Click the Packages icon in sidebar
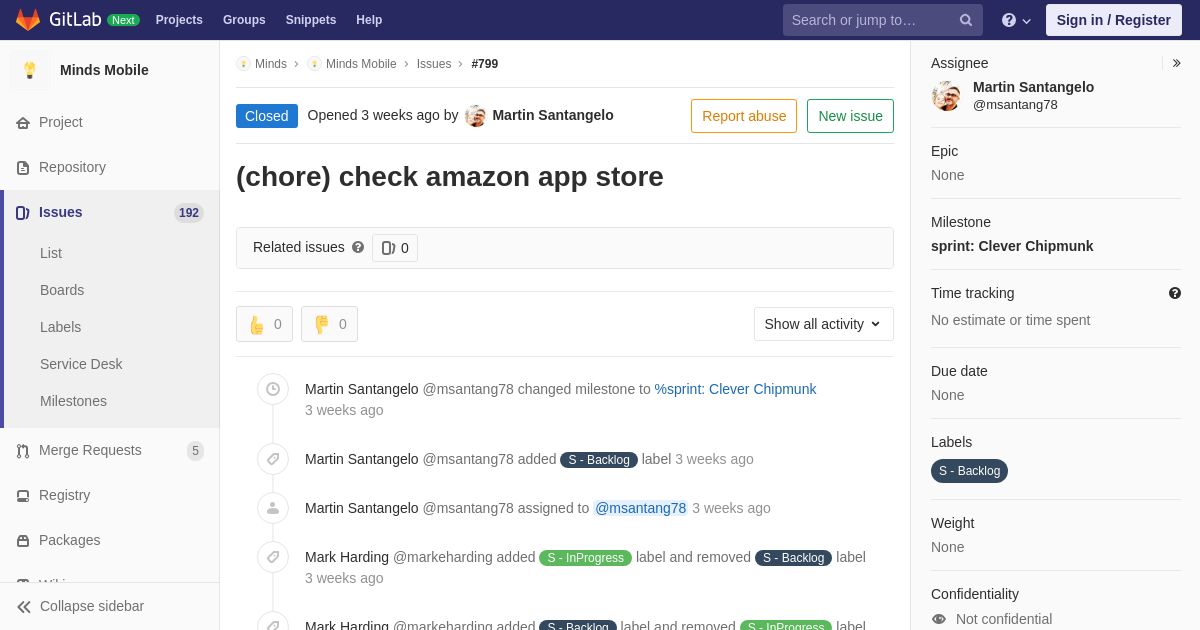The image size is (1200, 630). [23, 541]
